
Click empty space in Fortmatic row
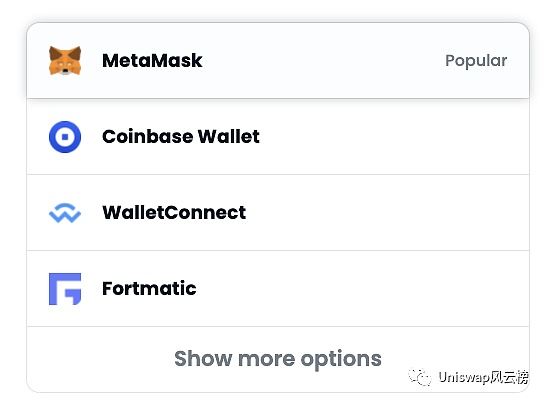tap(362, 288)
